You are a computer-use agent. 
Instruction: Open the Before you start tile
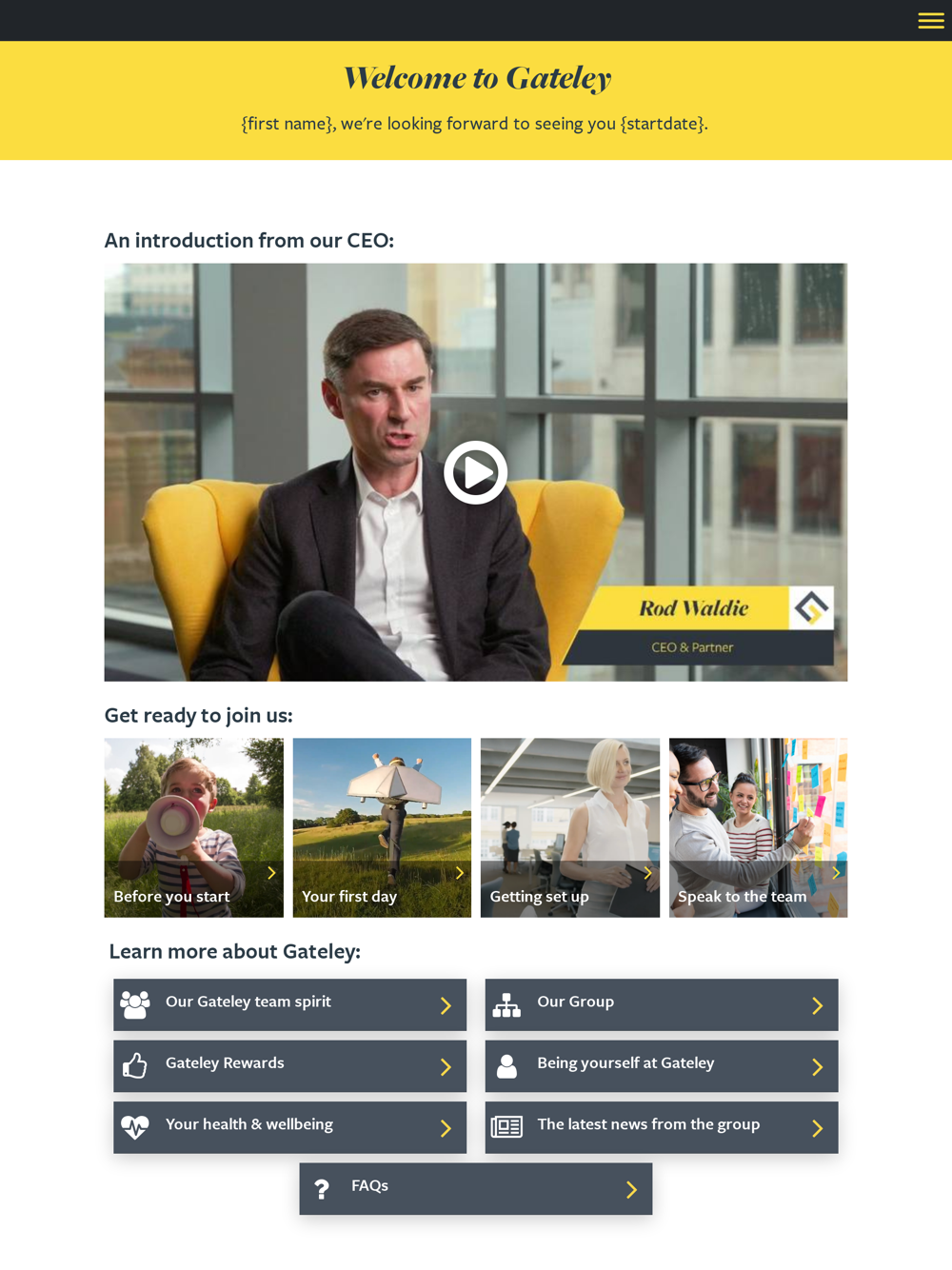[194, 827]
